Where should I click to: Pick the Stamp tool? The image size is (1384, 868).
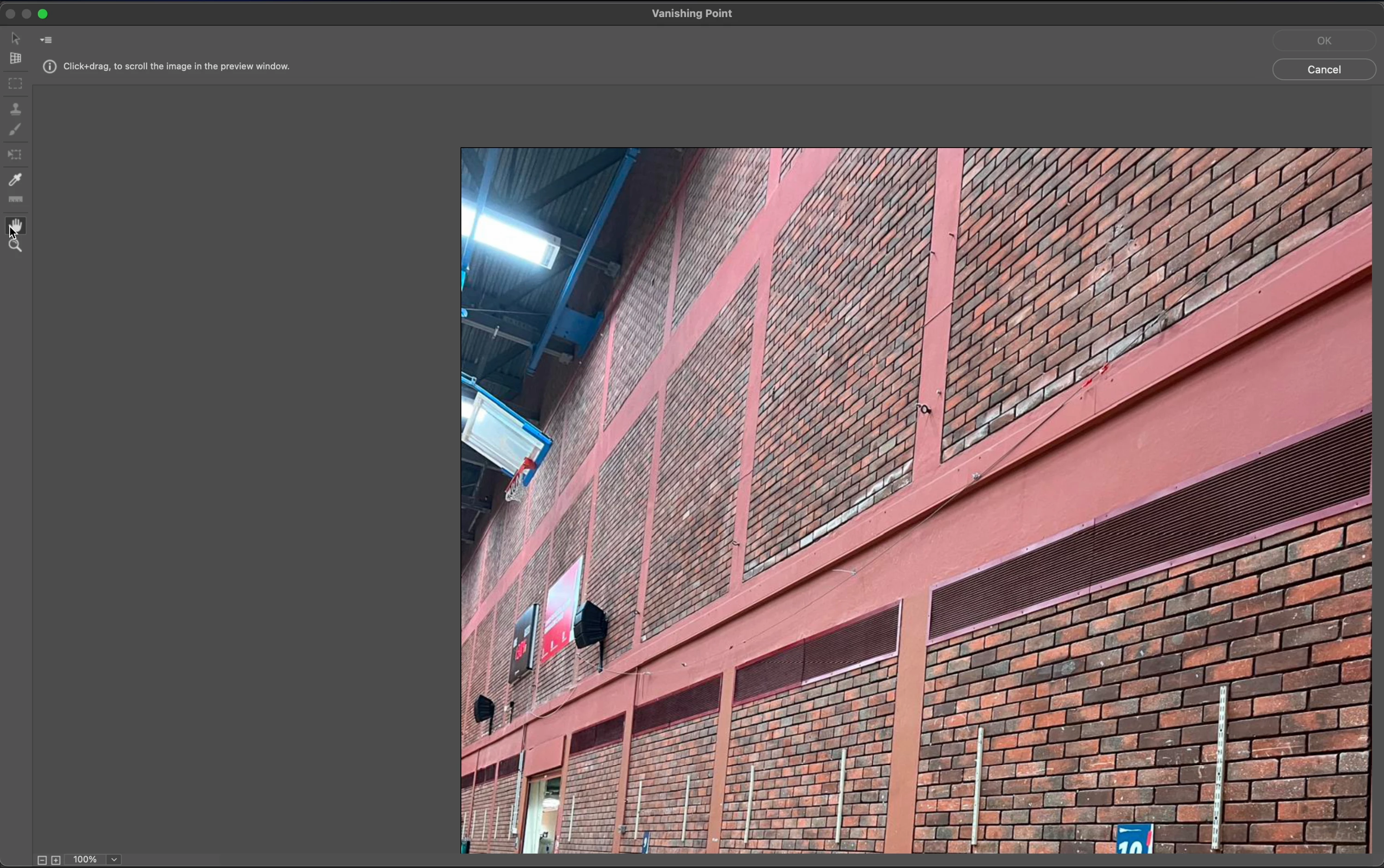coord(16,108)
